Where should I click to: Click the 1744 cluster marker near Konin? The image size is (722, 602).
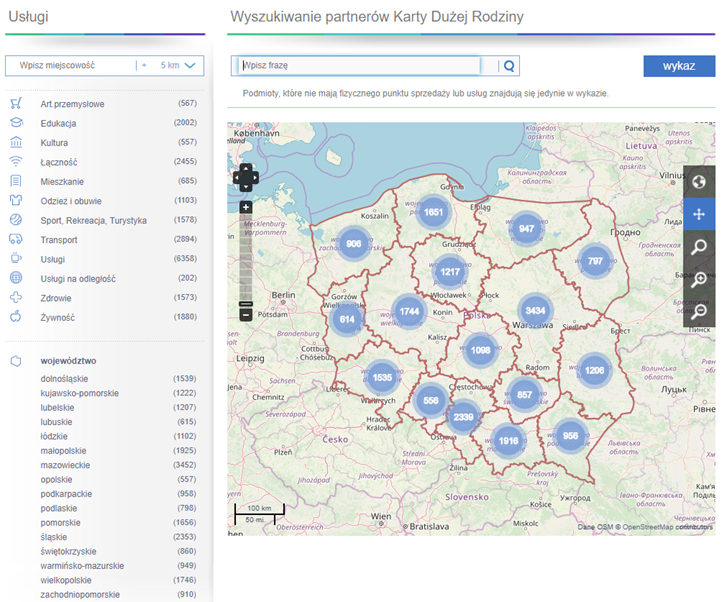click(x=409, y=311)
